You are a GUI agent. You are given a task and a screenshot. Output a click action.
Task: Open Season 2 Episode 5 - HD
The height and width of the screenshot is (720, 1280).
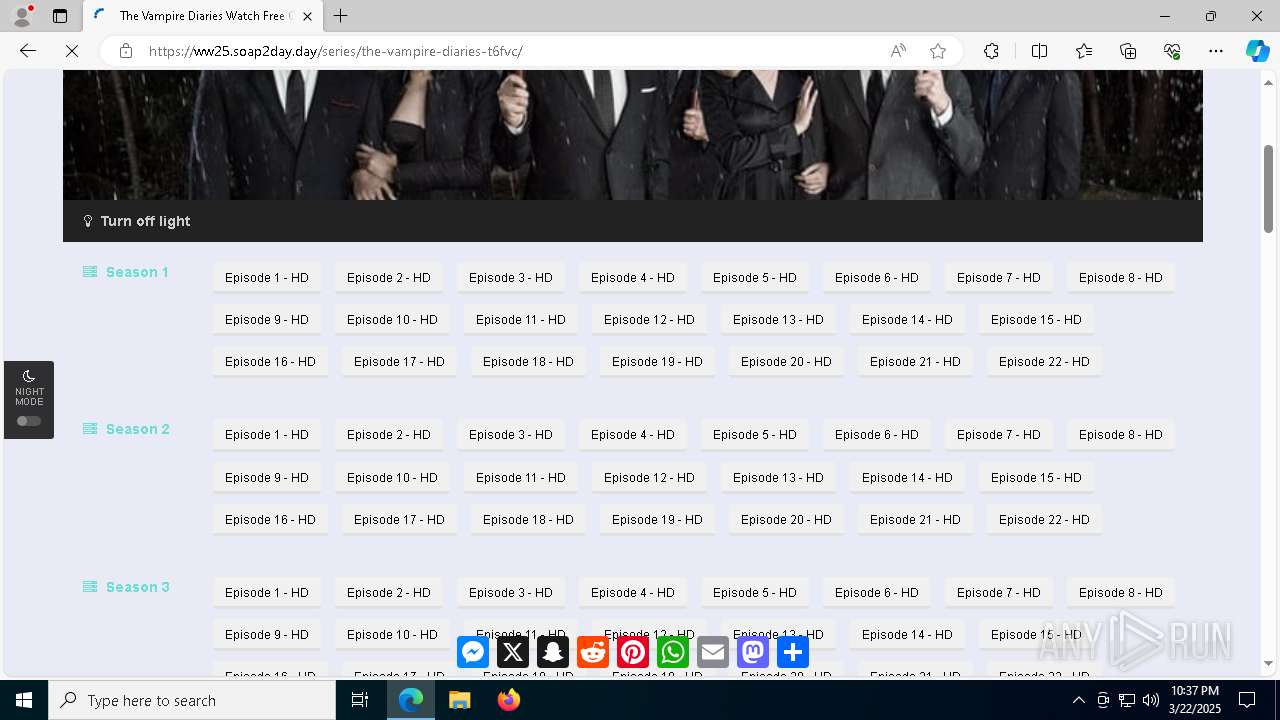[x=755, y=435]
